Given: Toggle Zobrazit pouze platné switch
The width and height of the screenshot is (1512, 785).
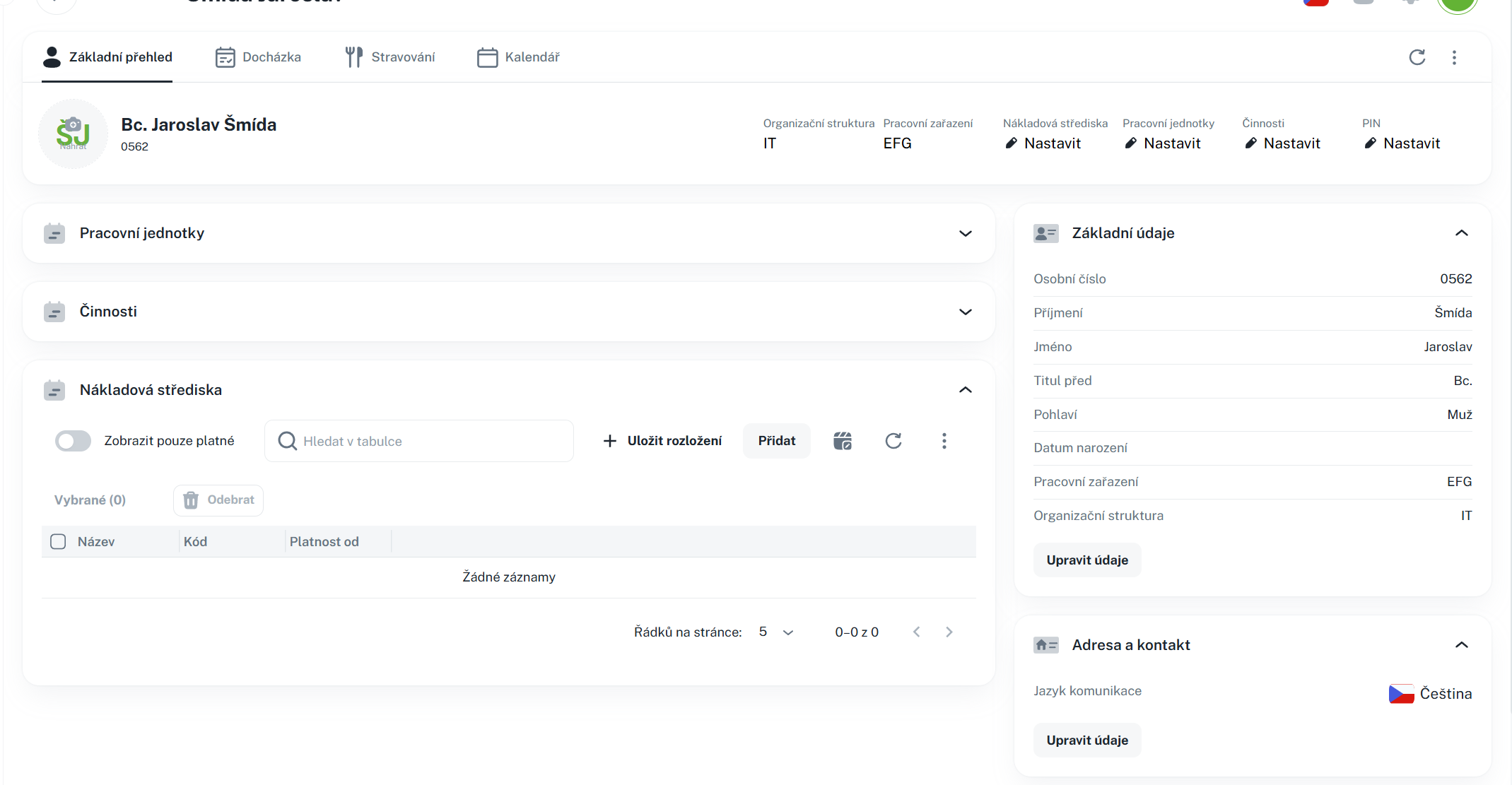Looking at the screenshot, I should [74, 441].
